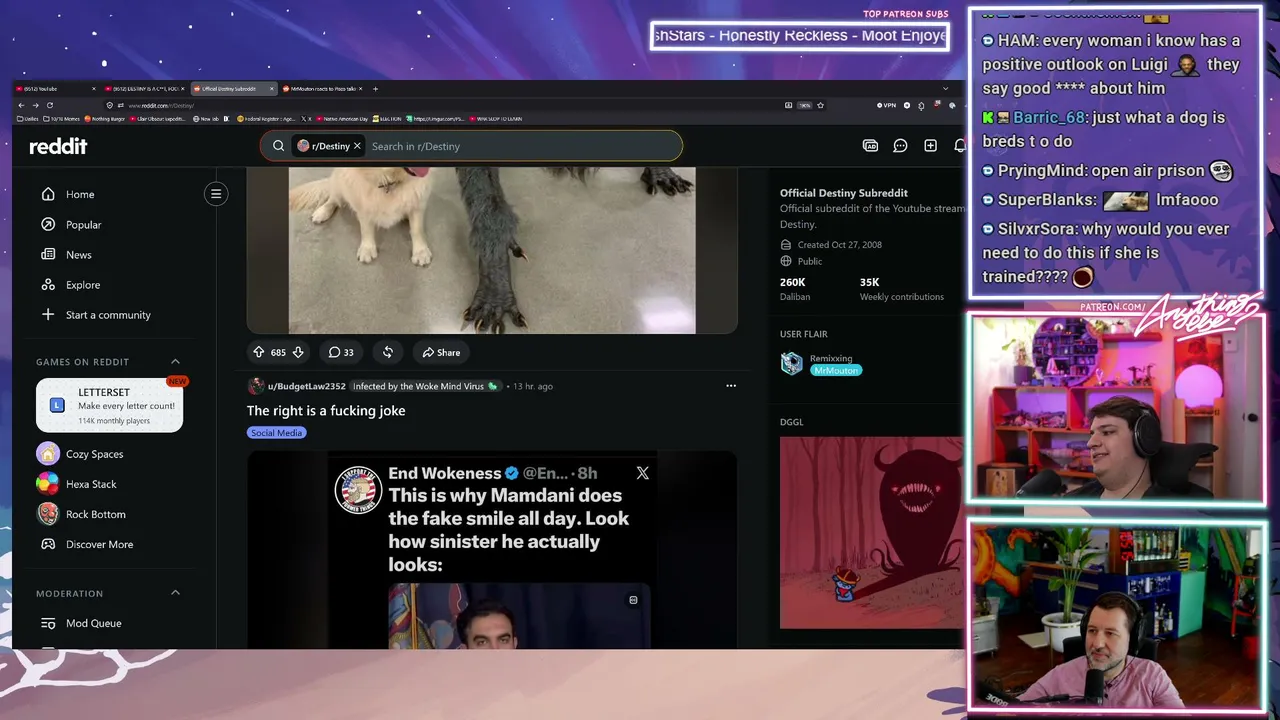Go forward in the browser

point(35,105)
